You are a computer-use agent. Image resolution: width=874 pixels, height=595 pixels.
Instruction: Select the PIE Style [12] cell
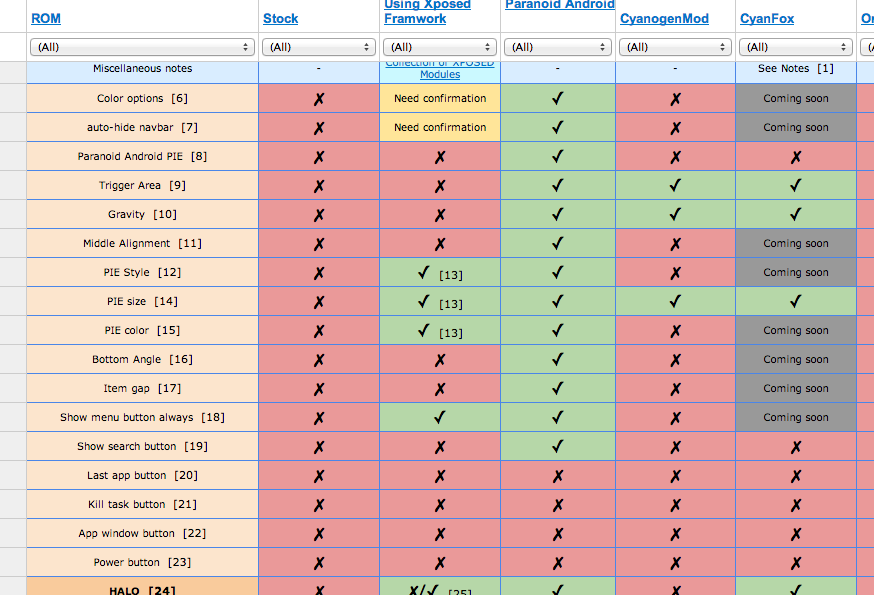[x=142, y=272]
